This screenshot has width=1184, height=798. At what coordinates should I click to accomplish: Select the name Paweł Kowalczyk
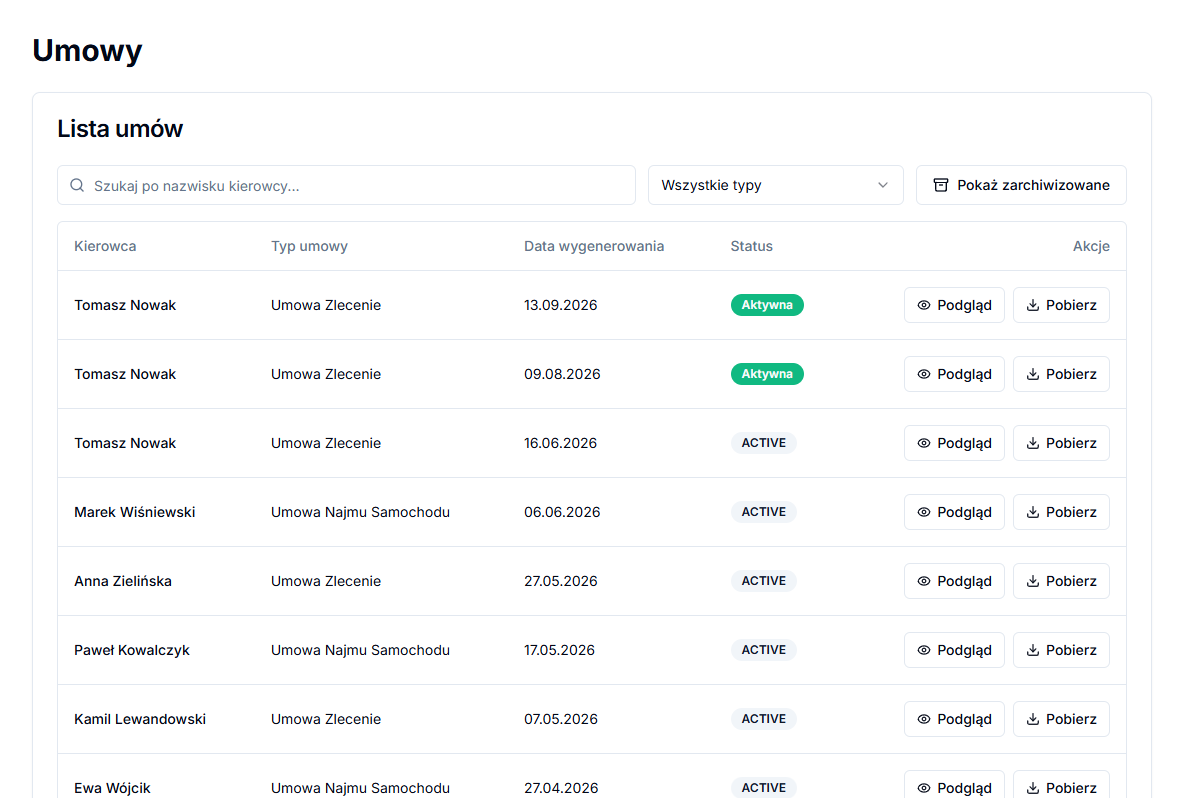coord(131,650)
